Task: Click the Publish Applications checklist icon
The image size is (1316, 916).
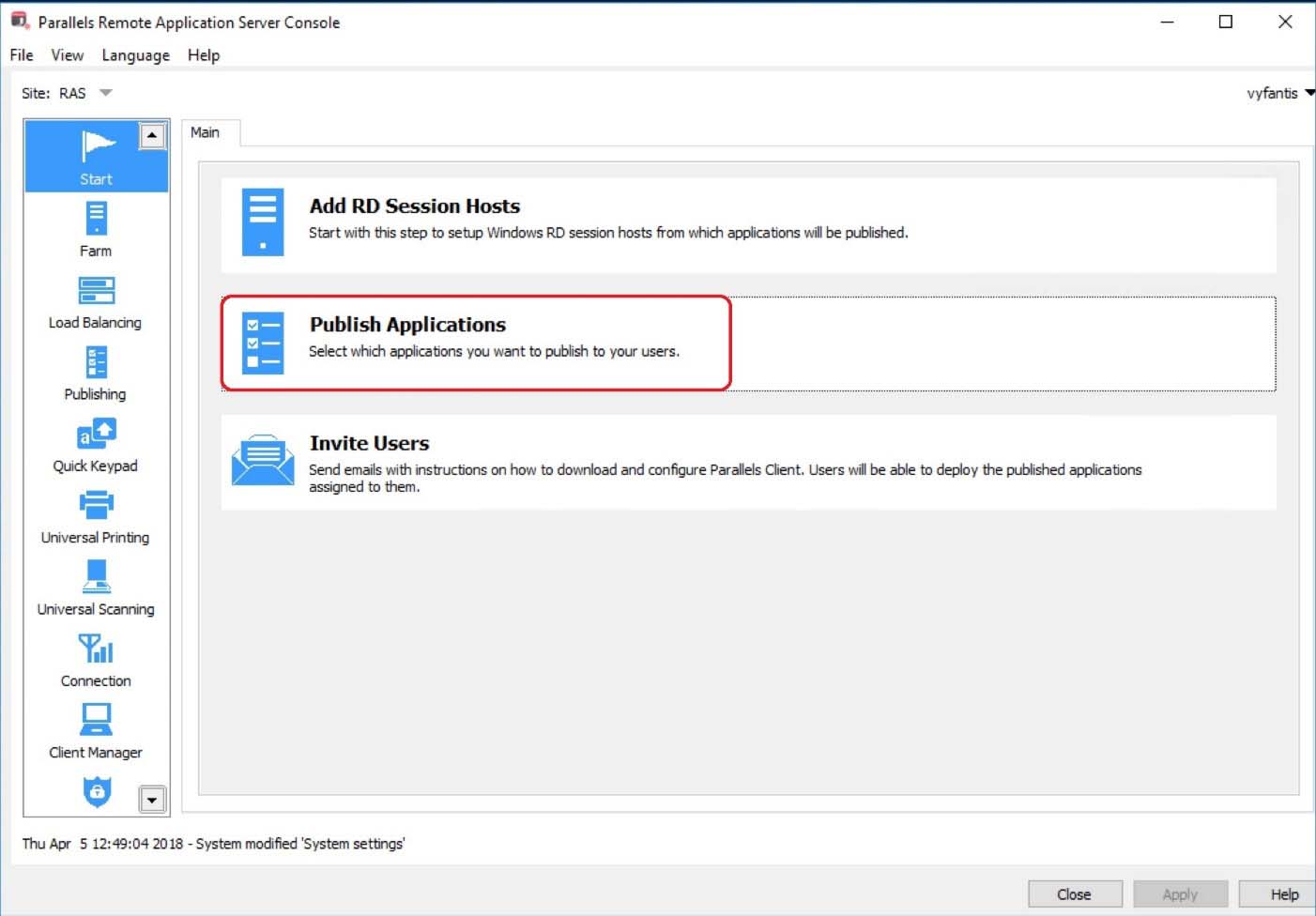Action: (x=263, y=343)
